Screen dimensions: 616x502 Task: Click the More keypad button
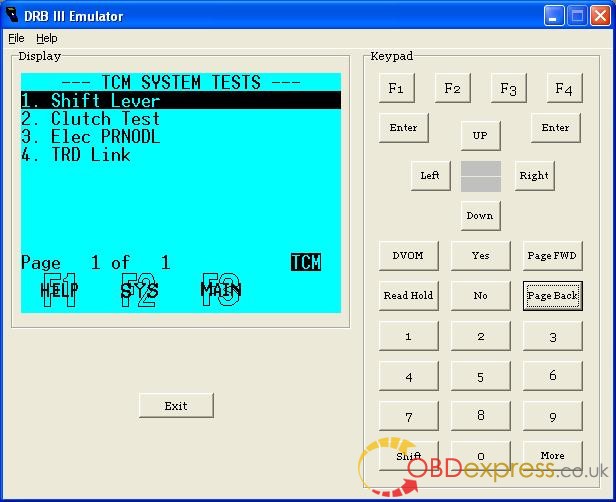552,456
